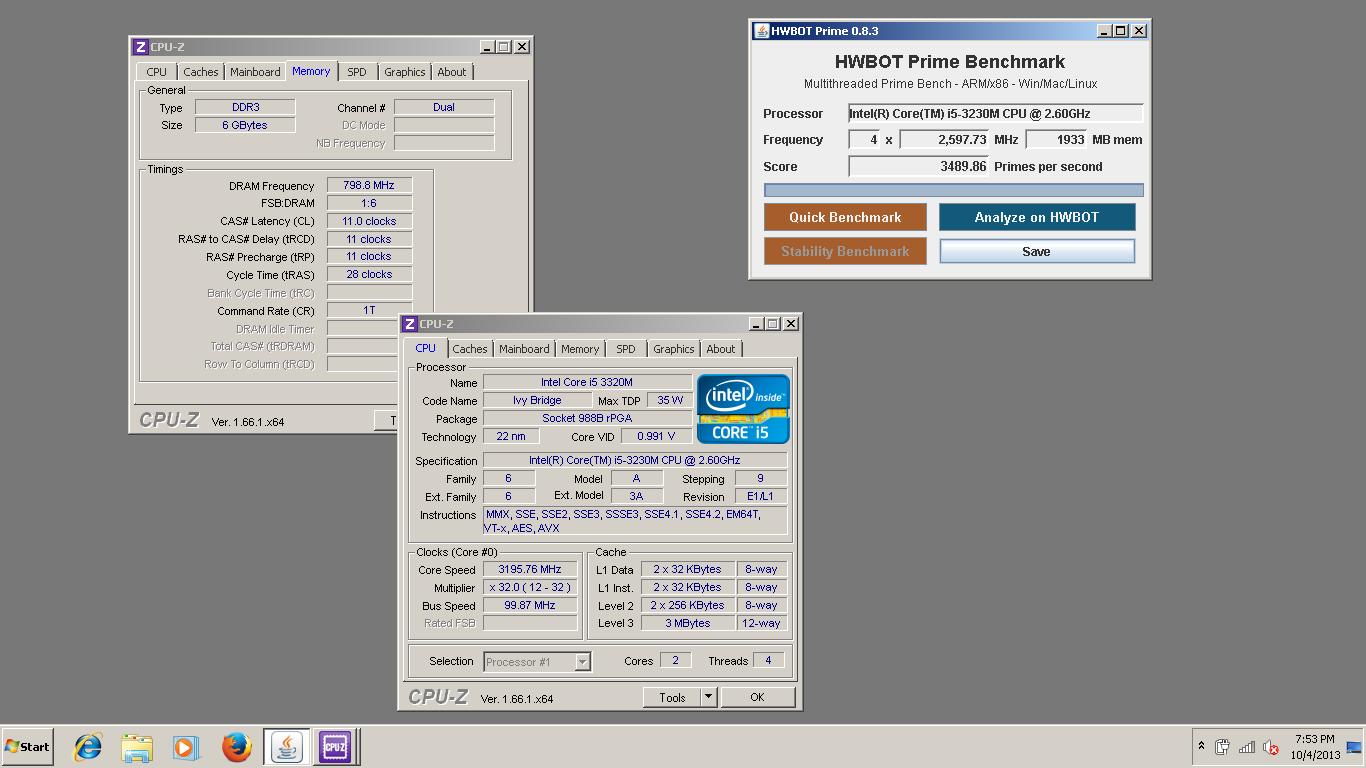Switch to CPU-Z taskbar icon

pos(335,747)
